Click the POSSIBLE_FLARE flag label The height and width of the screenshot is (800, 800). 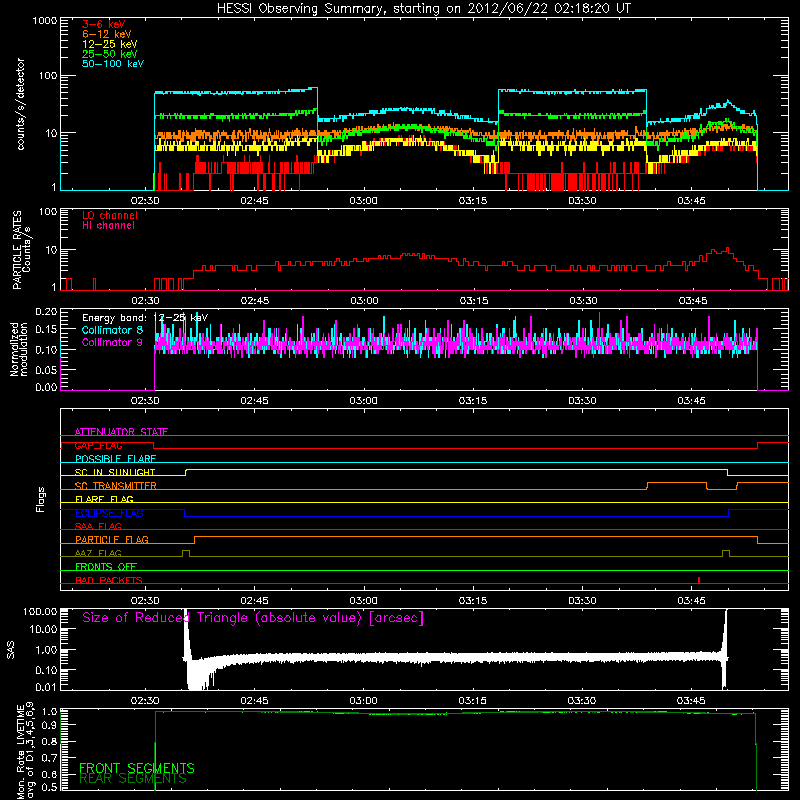click(x=115, y=459)
